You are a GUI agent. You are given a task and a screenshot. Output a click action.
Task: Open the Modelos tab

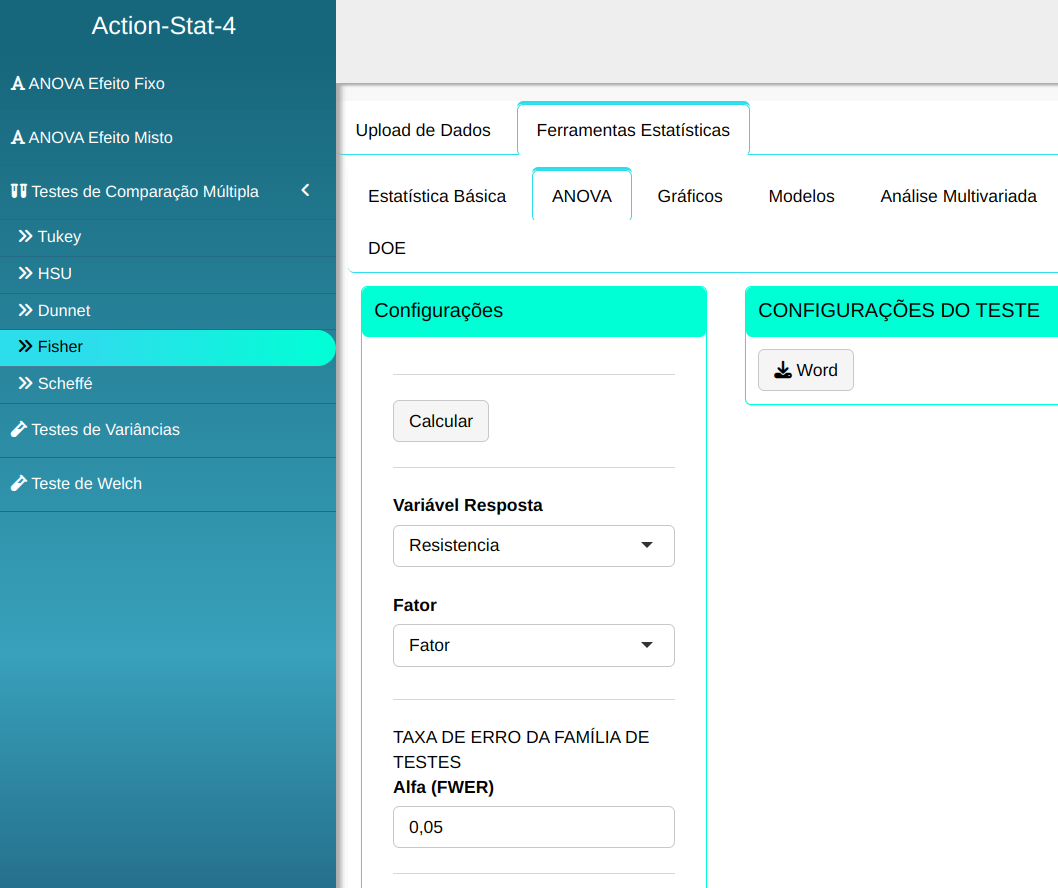[x=801, y=196]
